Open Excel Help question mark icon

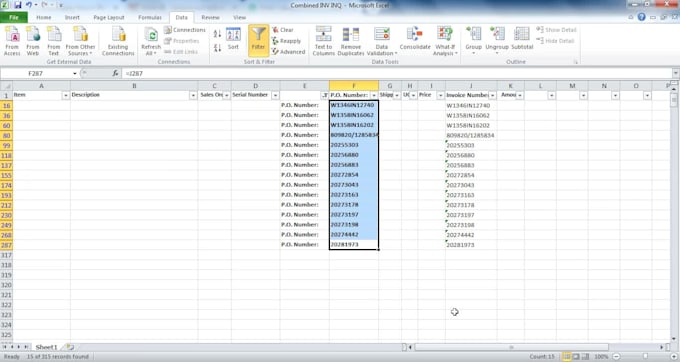641,17
